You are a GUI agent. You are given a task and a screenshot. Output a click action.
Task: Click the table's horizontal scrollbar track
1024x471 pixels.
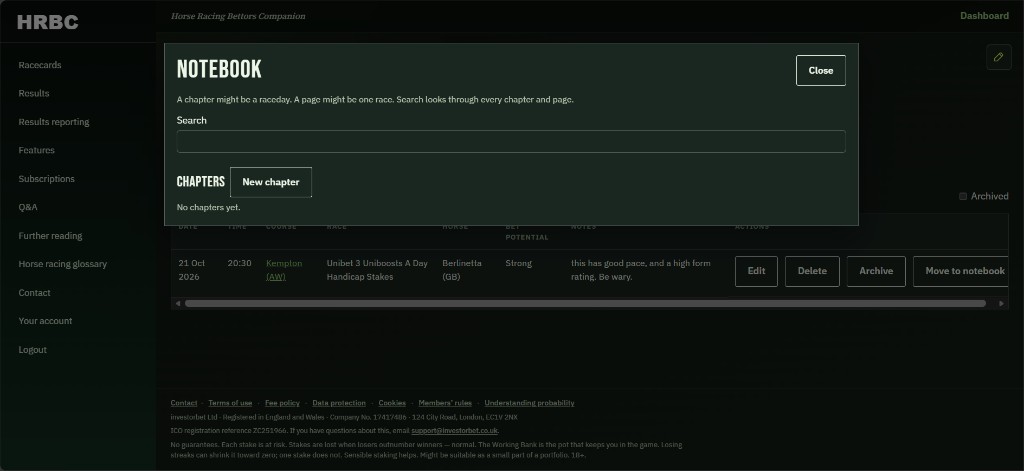pos(585,303)
